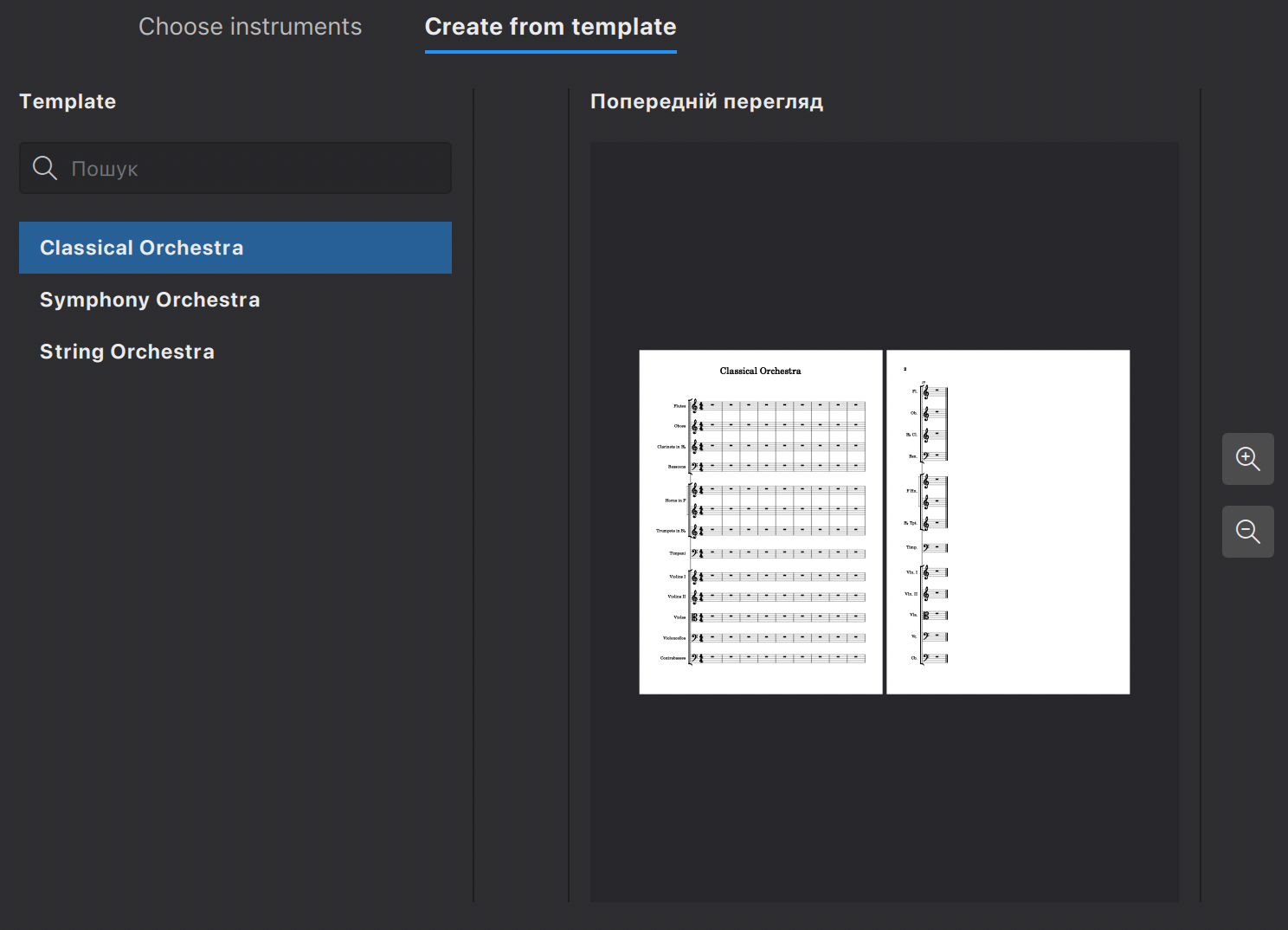Viewport: 1288px width, 930px height.
Task: Click the vertical divider between panels
Action: click(x=473, y=494)
